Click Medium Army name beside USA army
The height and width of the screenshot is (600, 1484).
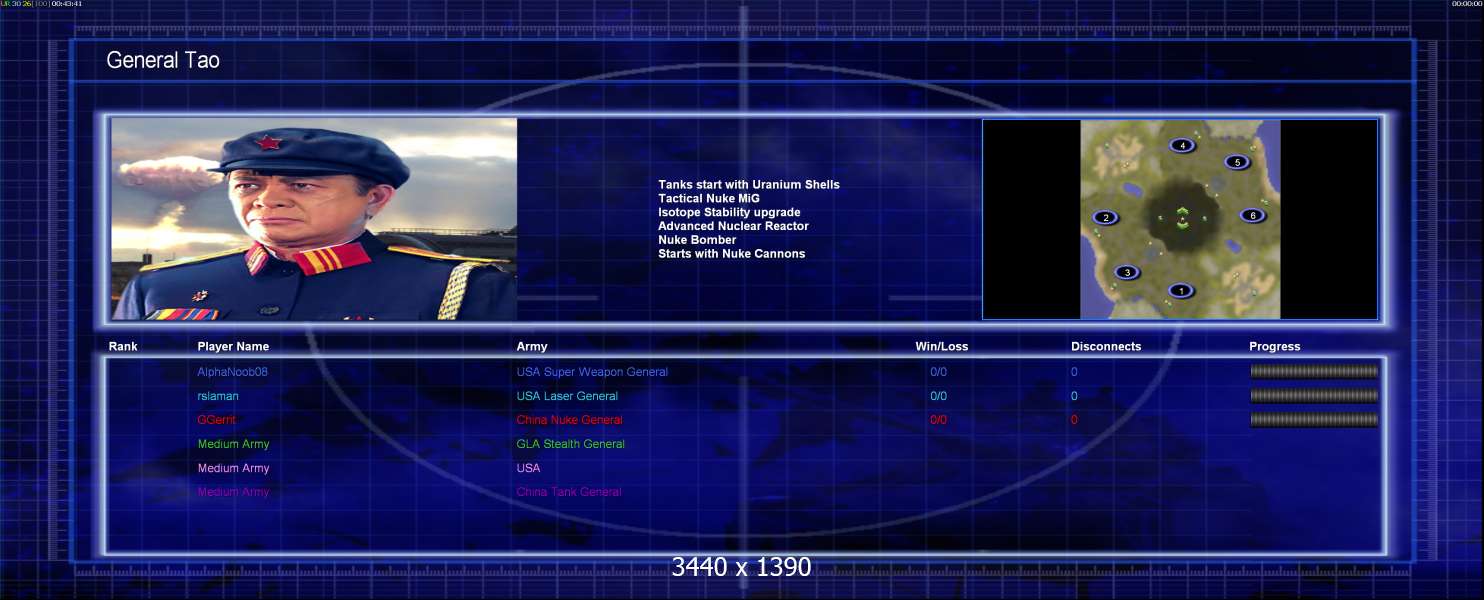tap(233, 468)
